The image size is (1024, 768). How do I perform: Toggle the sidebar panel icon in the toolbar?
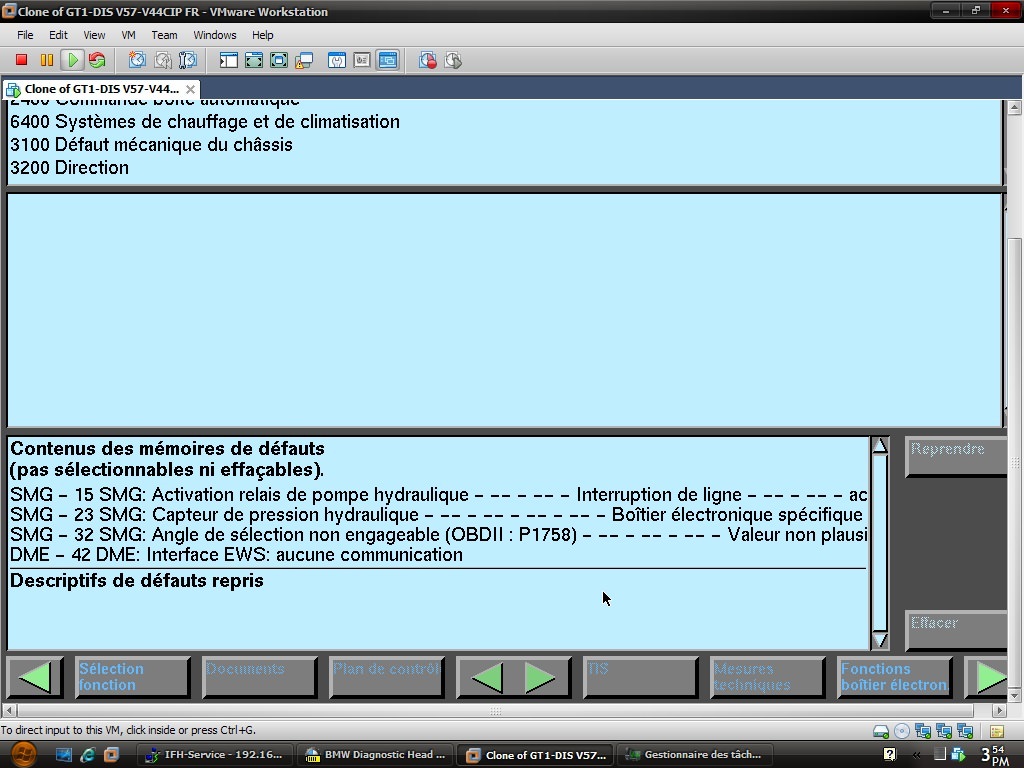coord(229,60)
